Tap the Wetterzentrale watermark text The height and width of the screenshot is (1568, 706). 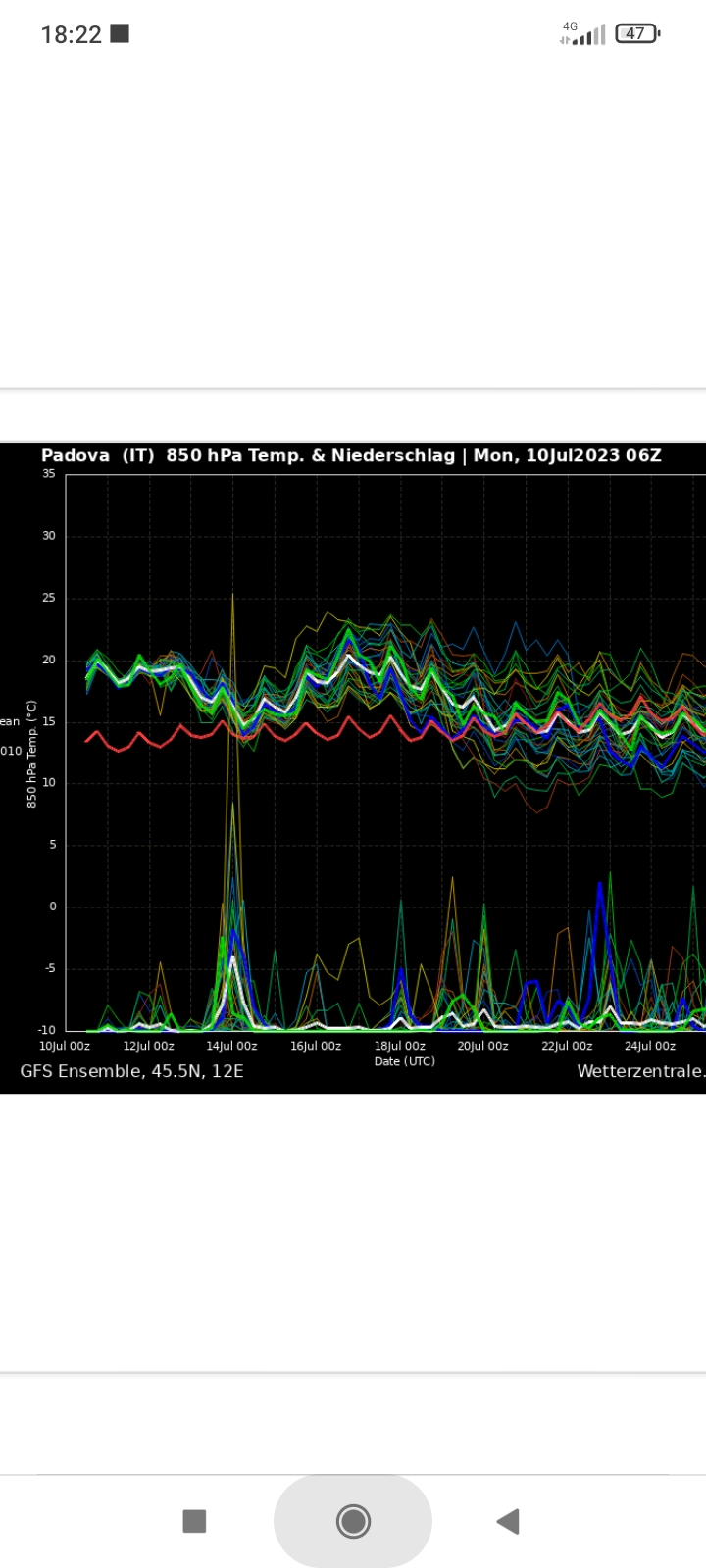641,1071
